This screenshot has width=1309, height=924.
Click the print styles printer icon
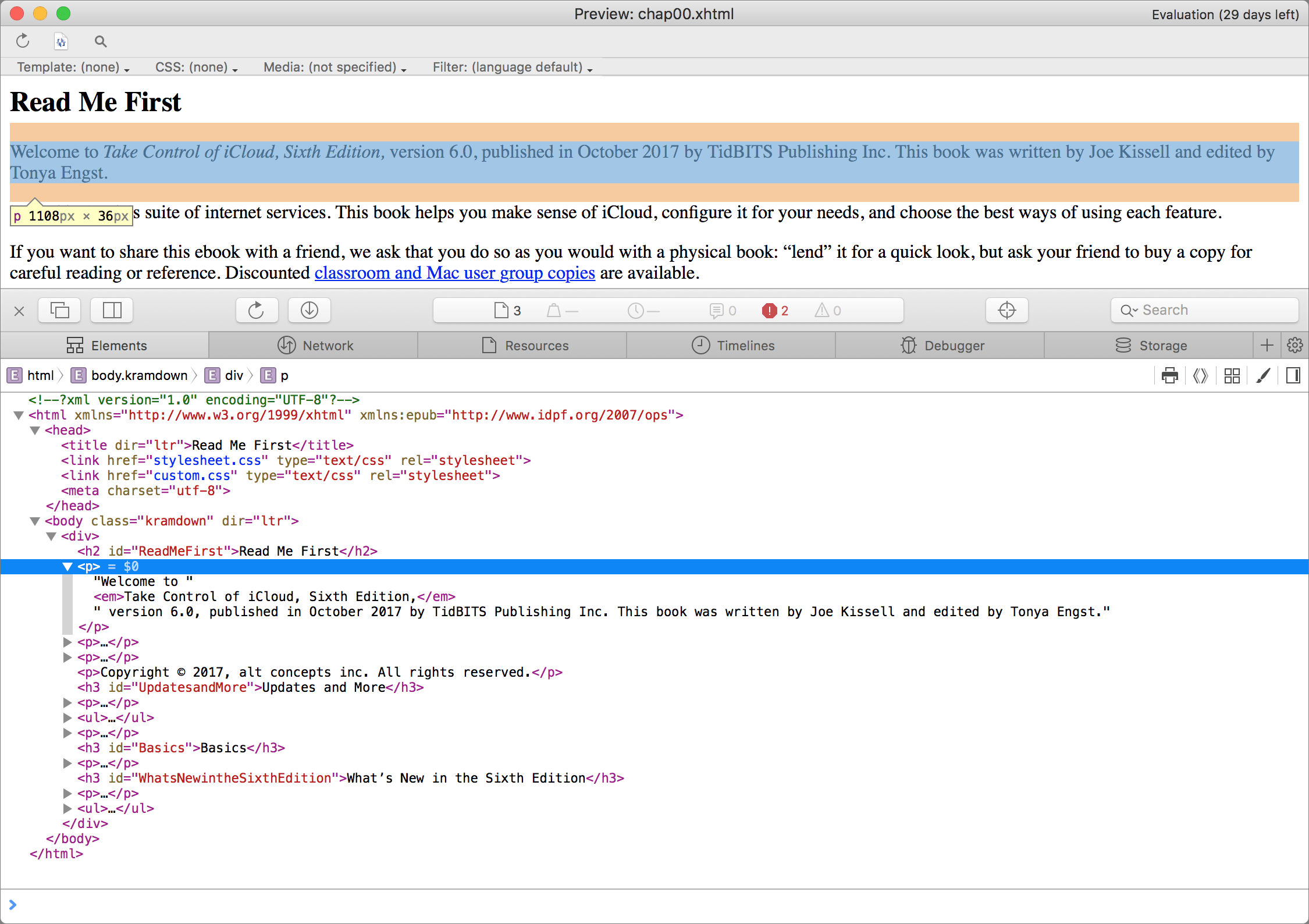pos(1169,375)
